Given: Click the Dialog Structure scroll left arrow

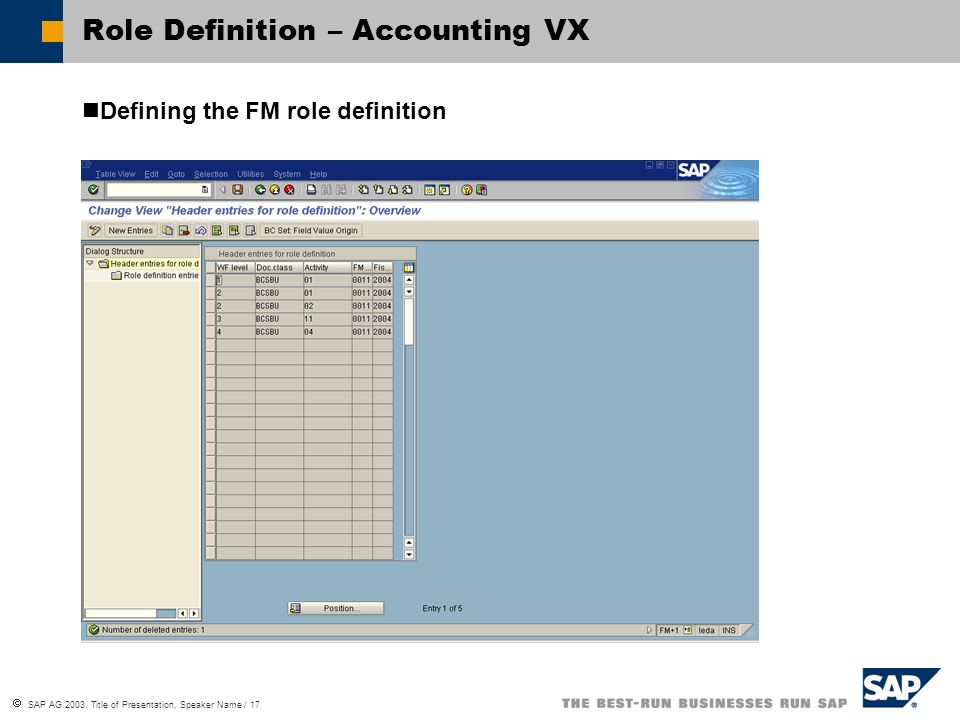Looking at the screenshot, I should (182, 613).
